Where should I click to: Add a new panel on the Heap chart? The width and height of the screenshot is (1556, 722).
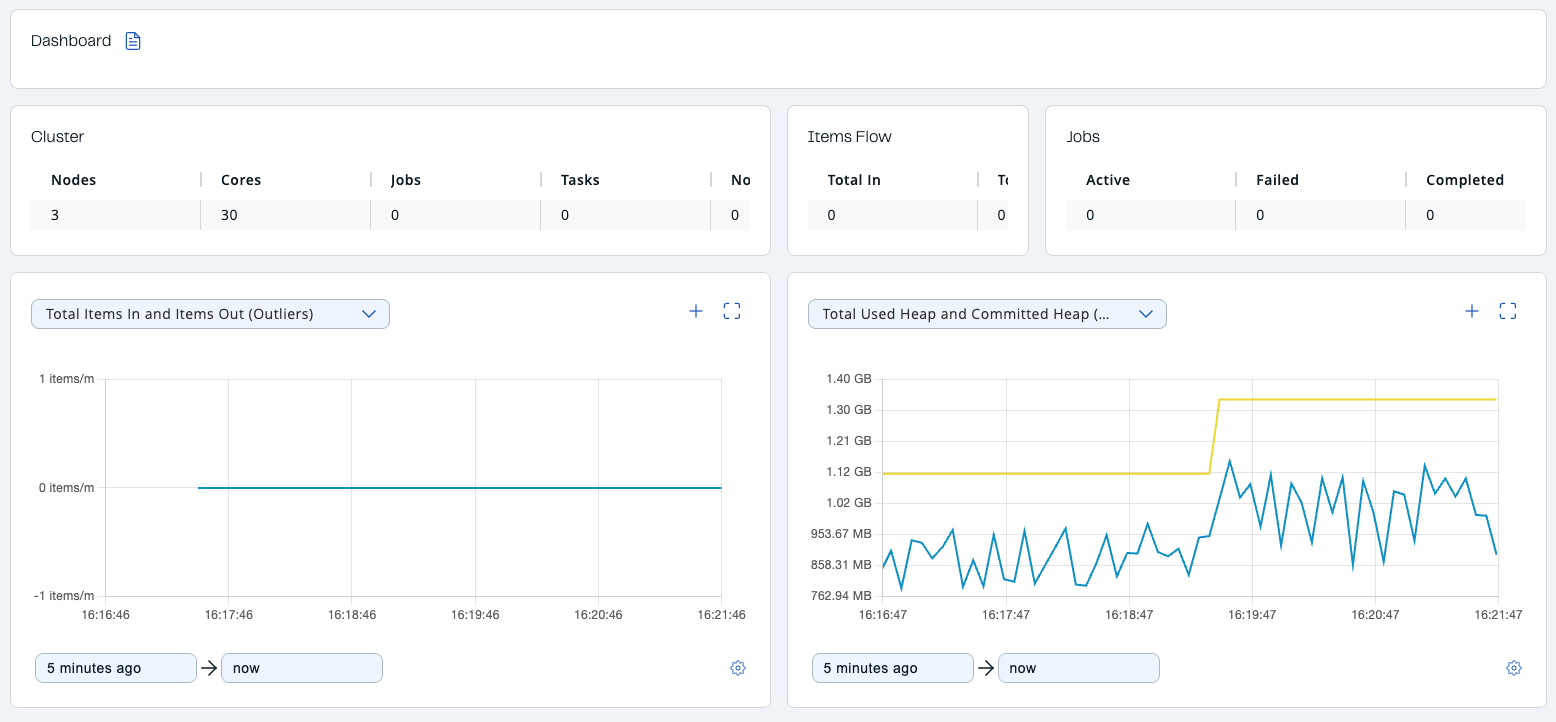coord(1471,311)
